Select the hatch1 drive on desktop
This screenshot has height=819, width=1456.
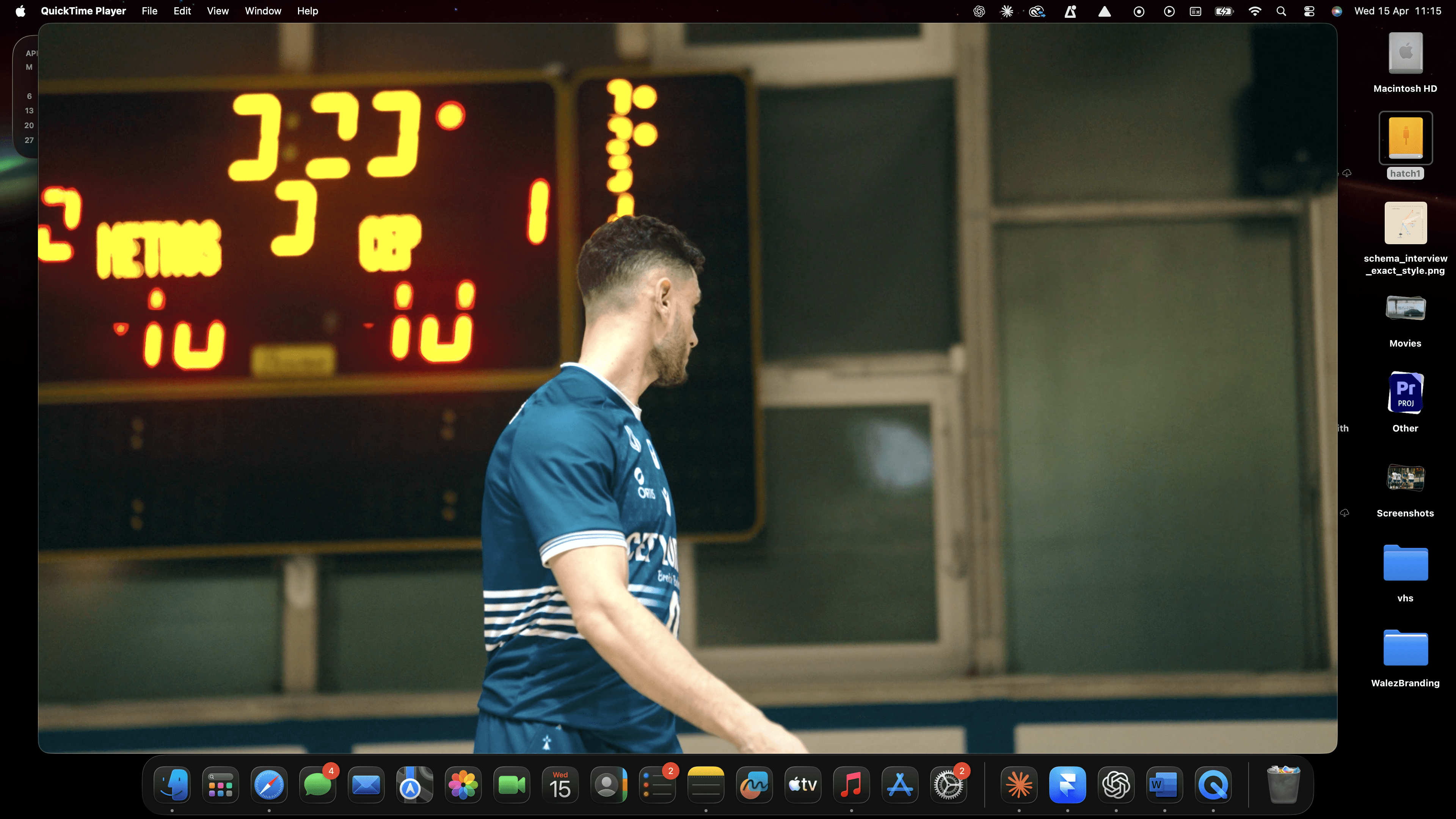click(x=1405, y=138)
